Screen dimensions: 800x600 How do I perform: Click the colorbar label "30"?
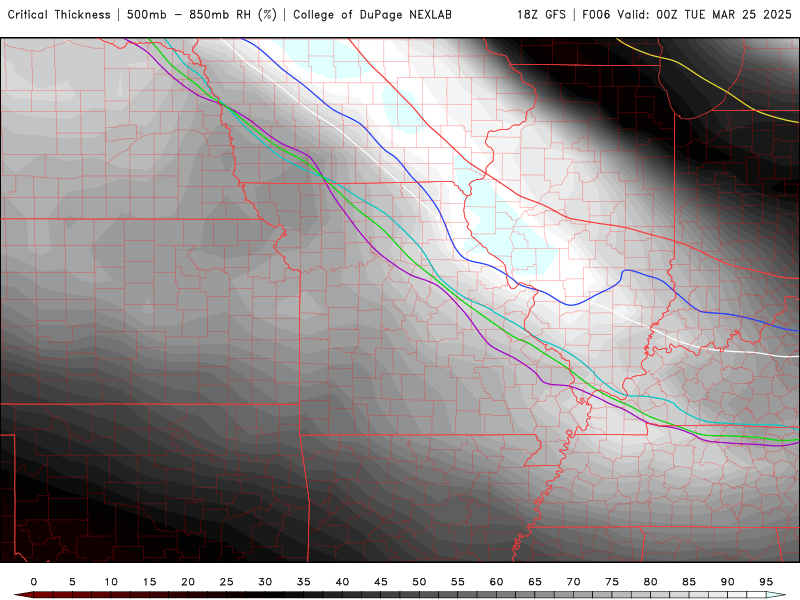coord(265,582)
